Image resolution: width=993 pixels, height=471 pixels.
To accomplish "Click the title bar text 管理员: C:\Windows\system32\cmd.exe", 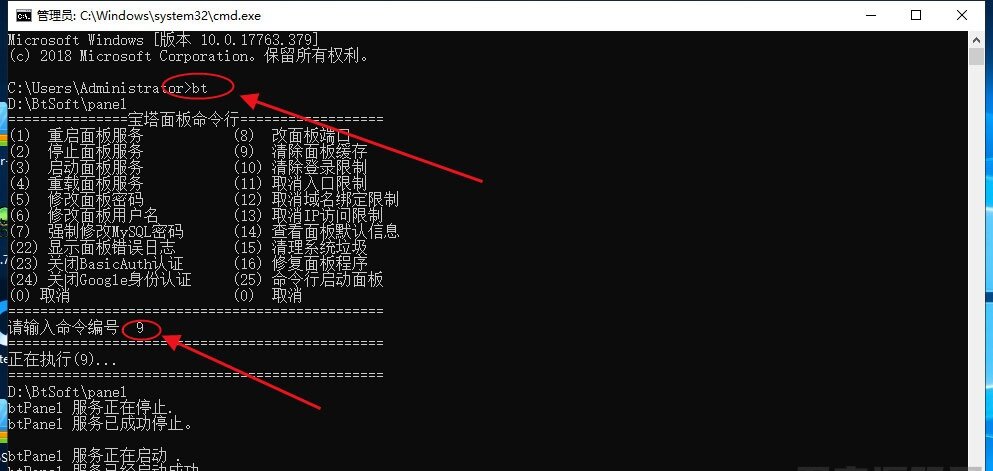I will point(149,16).
